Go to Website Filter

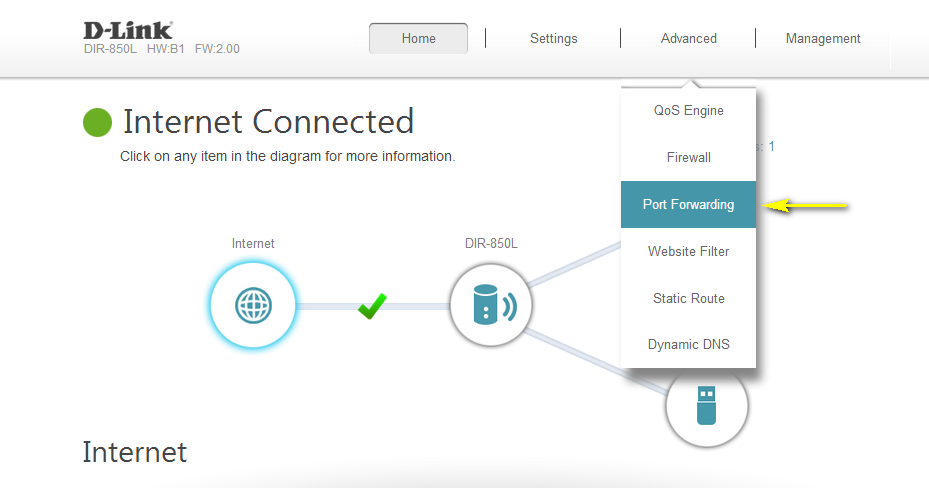point(688,252)
